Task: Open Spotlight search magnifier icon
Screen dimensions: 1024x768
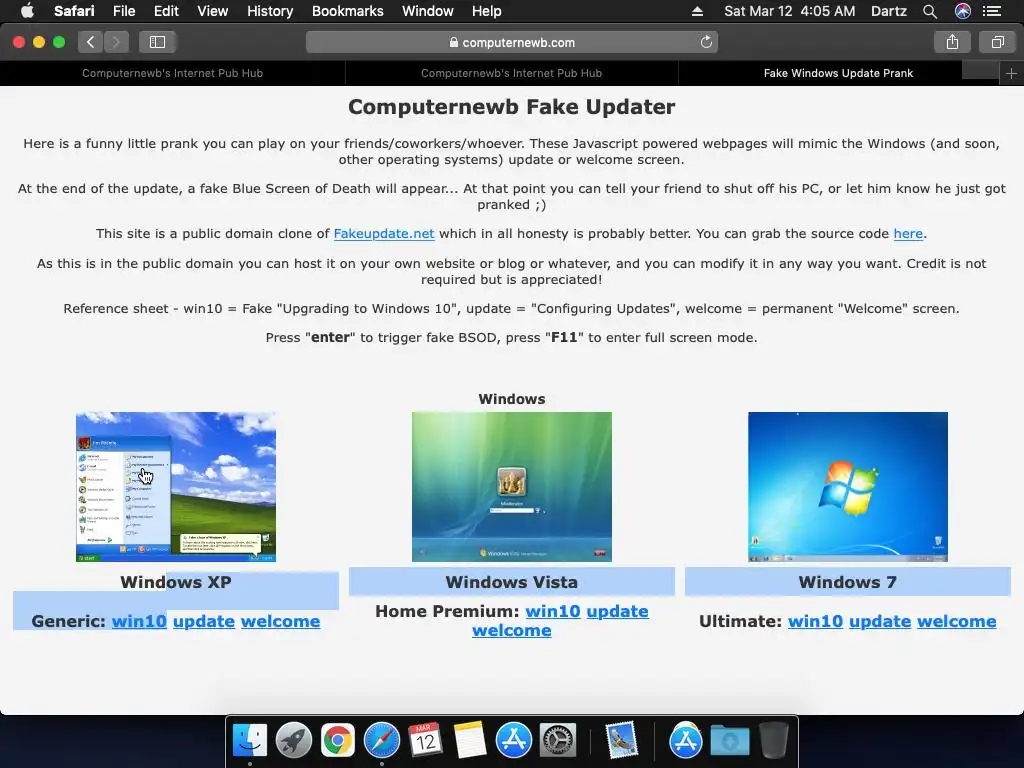Action: click(930, 11)
